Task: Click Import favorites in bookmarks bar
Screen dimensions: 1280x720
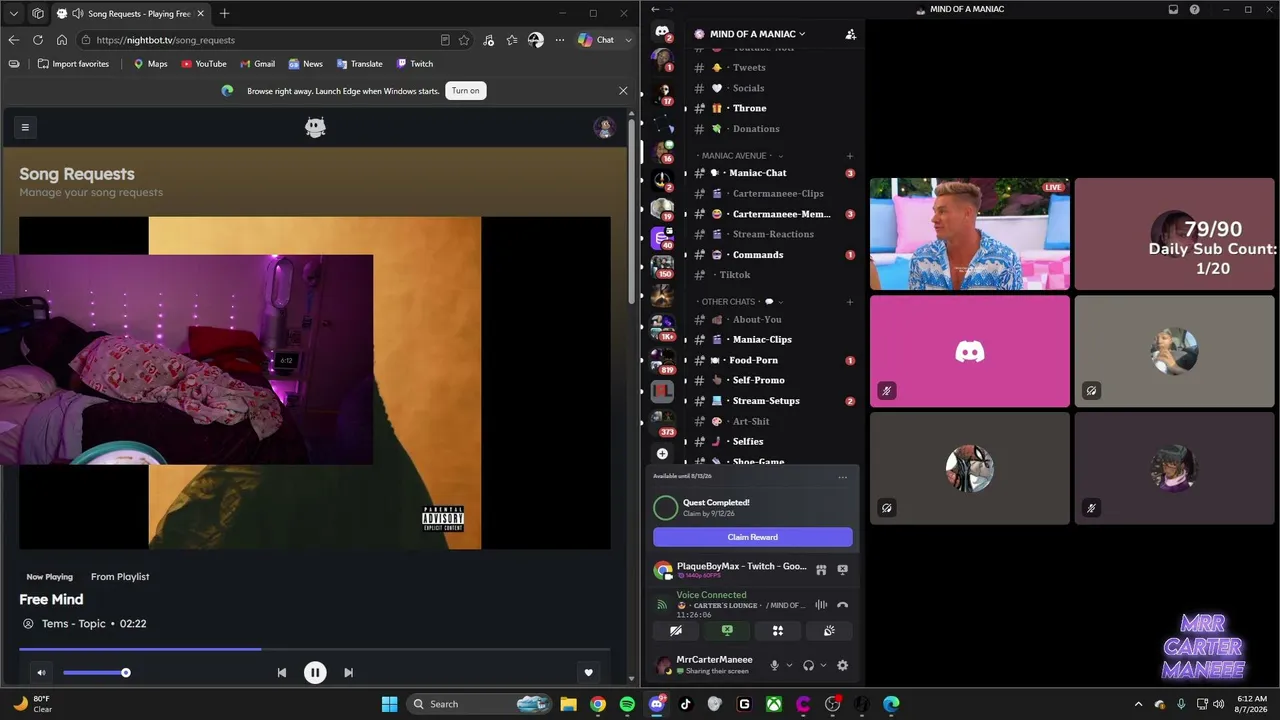Action: (x=73, y=64)
